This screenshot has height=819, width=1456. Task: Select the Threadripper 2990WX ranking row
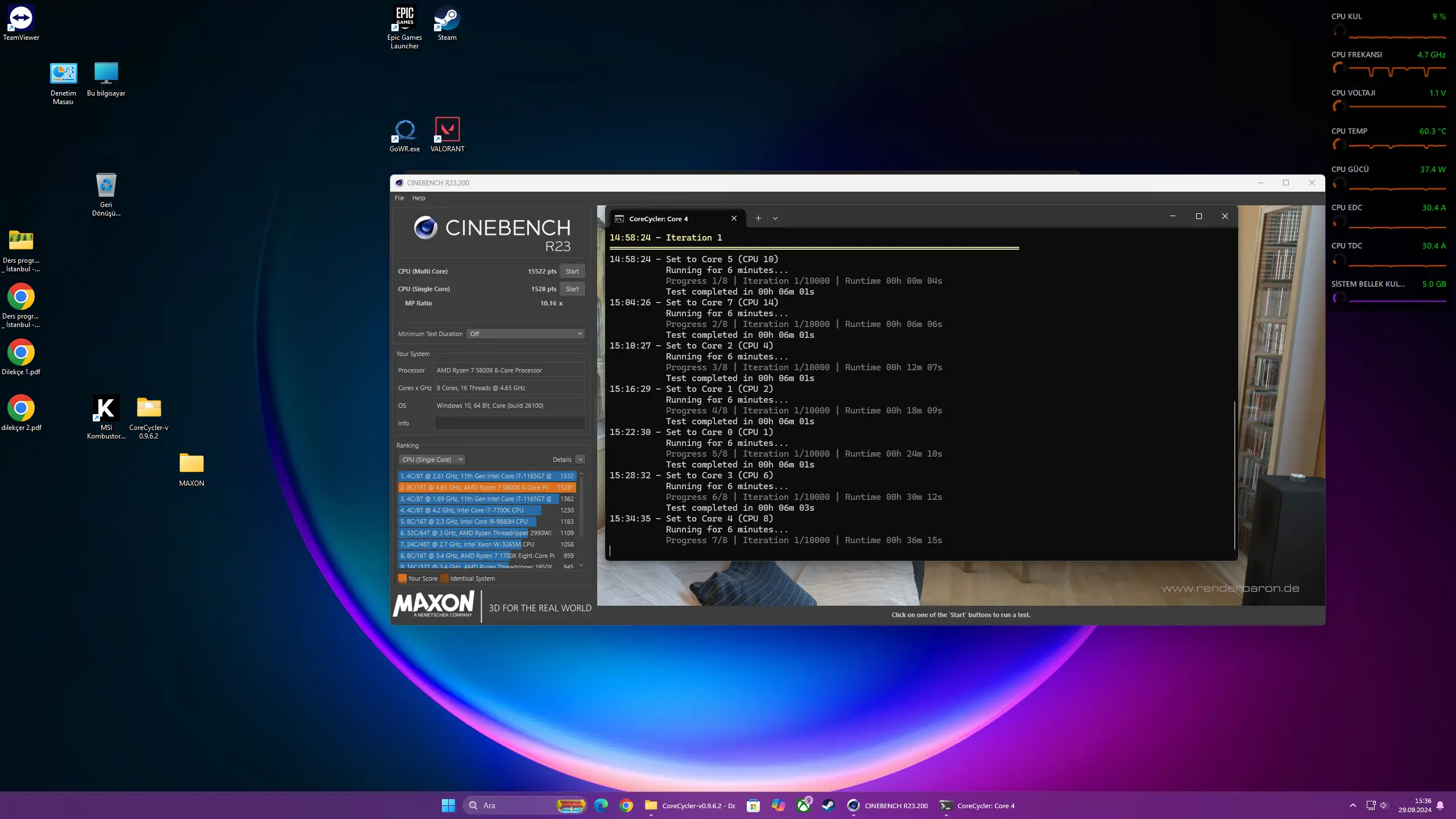(487, 533)
